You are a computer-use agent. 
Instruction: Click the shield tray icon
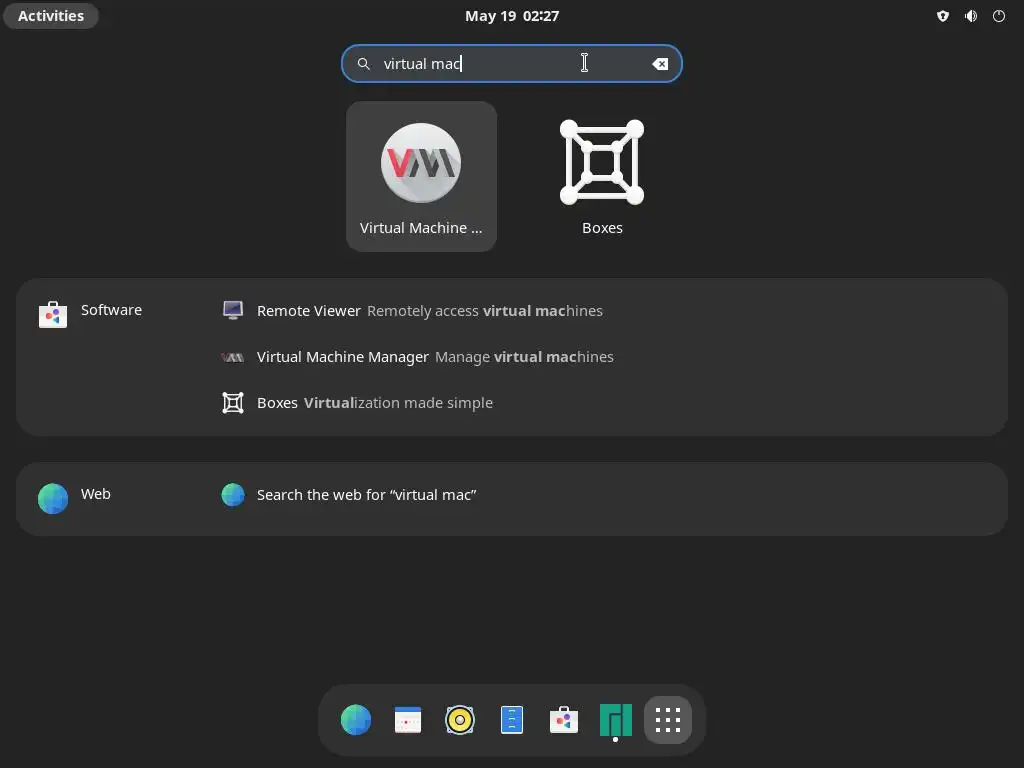(x=942, y=16)
